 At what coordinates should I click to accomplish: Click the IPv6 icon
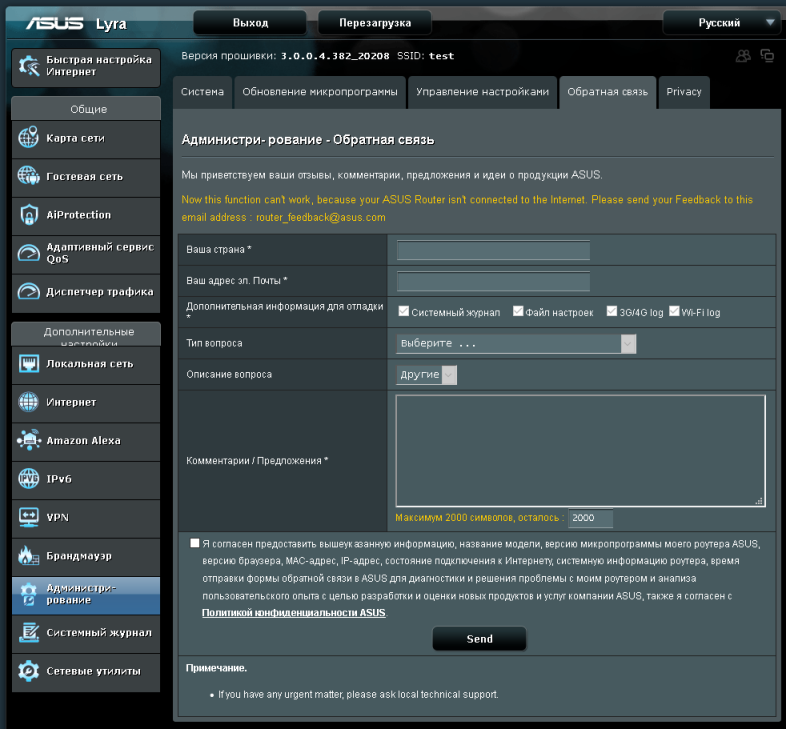29,478
